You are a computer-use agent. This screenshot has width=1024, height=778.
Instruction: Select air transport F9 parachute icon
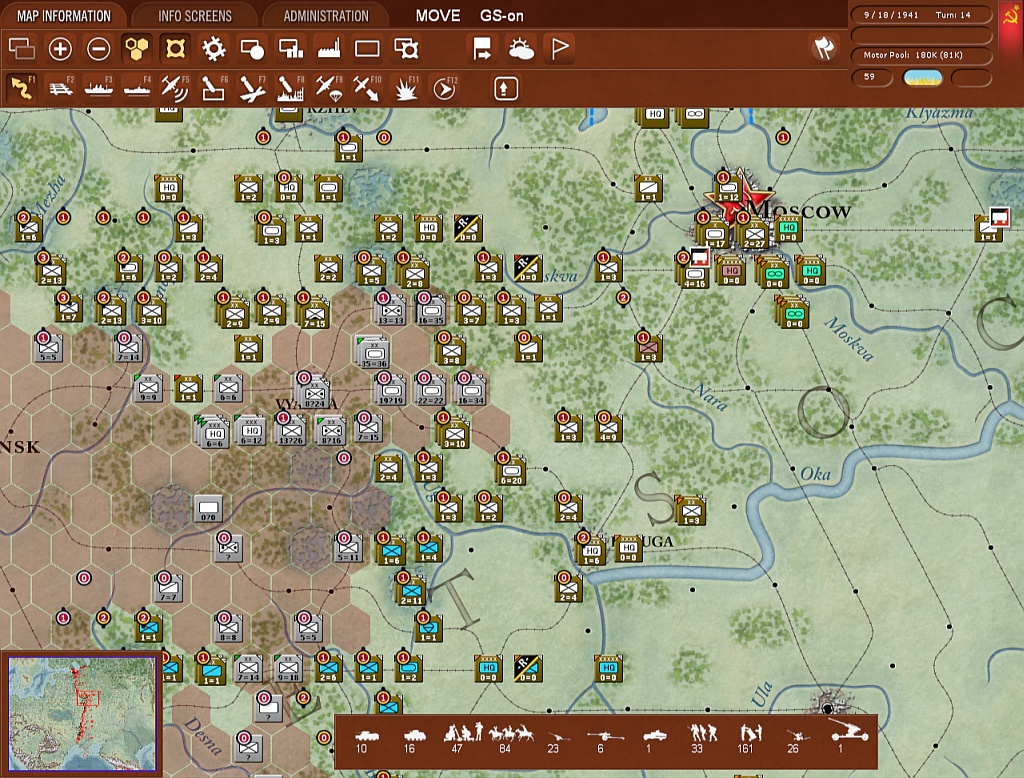[x=329, y=88]
